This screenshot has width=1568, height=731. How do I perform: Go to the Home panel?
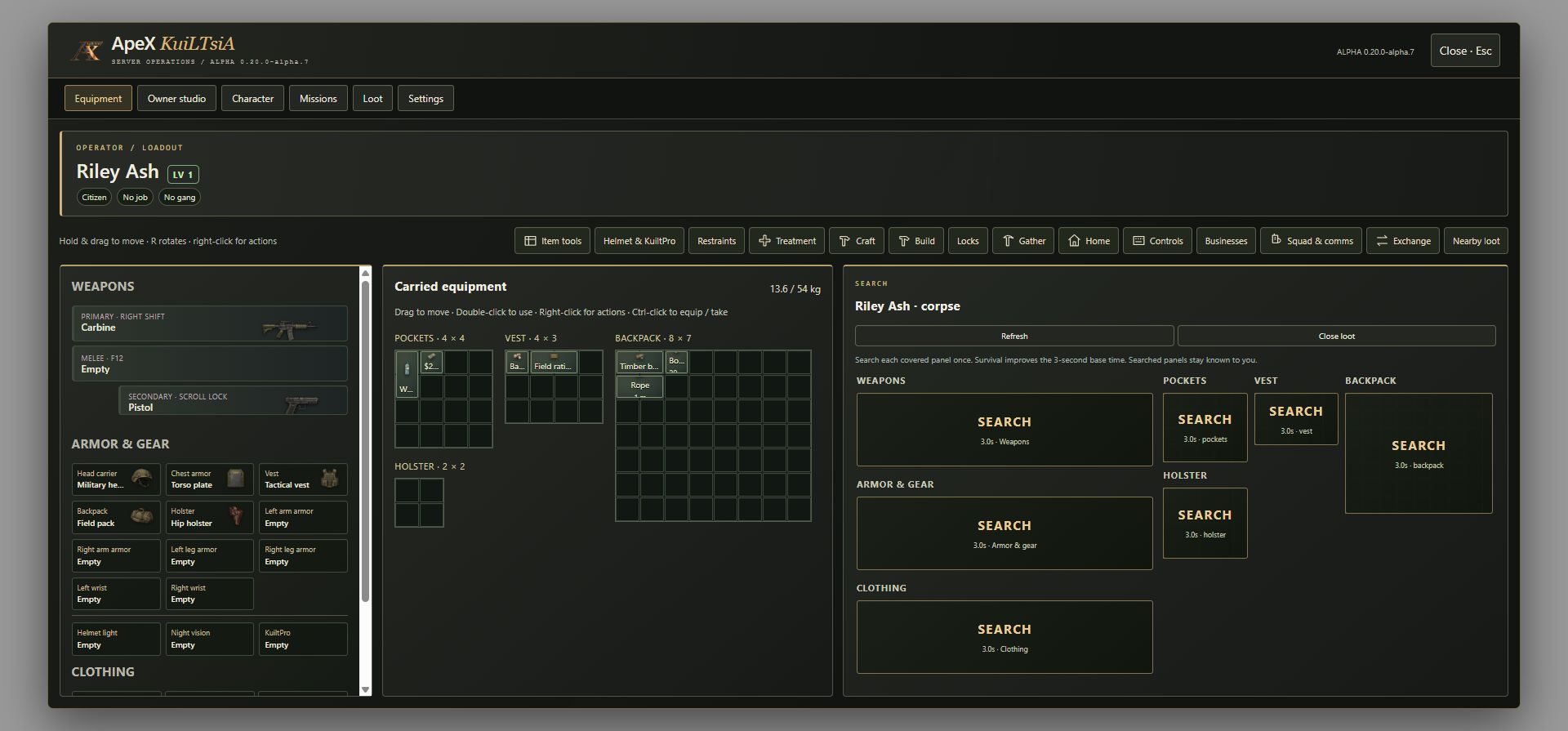click(1089, 241)
